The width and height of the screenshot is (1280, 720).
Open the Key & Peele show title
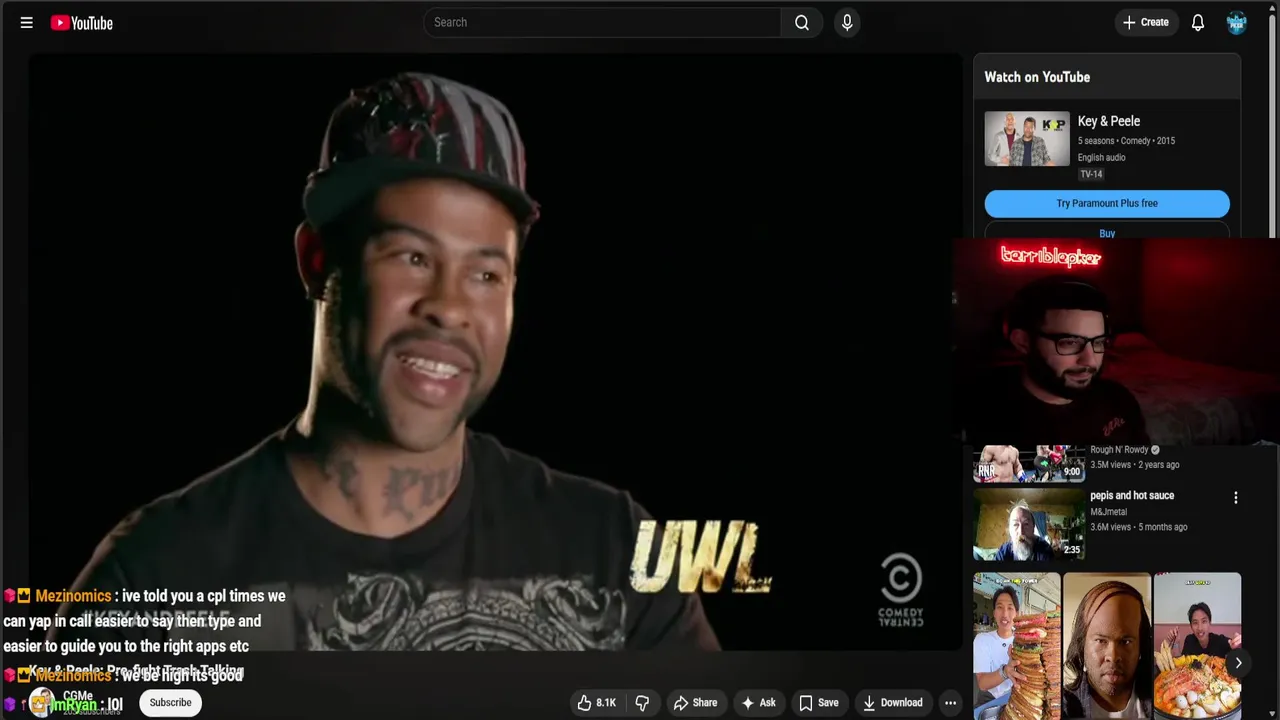pos(1109,121)
